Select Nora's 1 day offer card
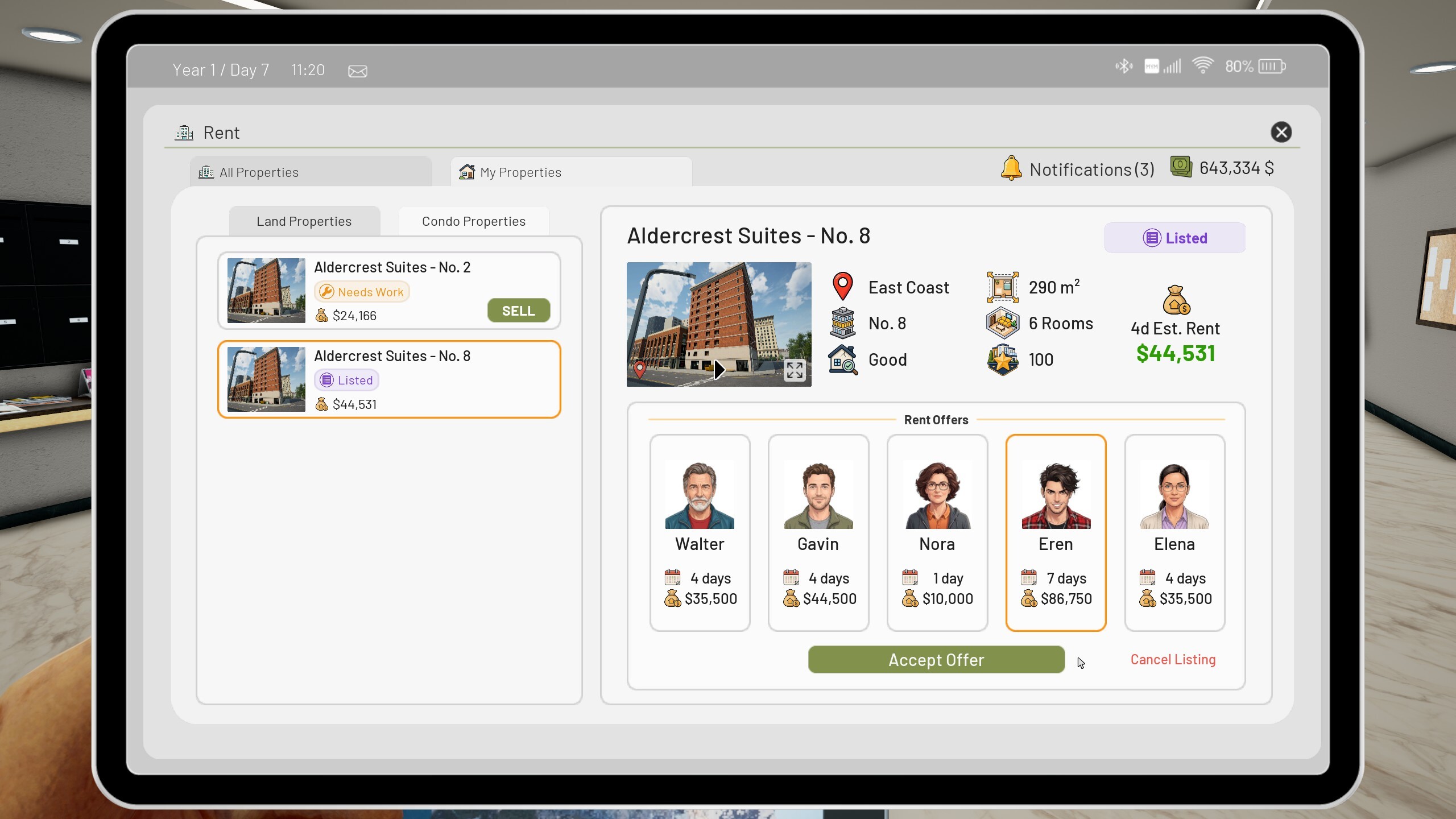The width and height of the screenshot is (1456, 819). click(937, 532)
